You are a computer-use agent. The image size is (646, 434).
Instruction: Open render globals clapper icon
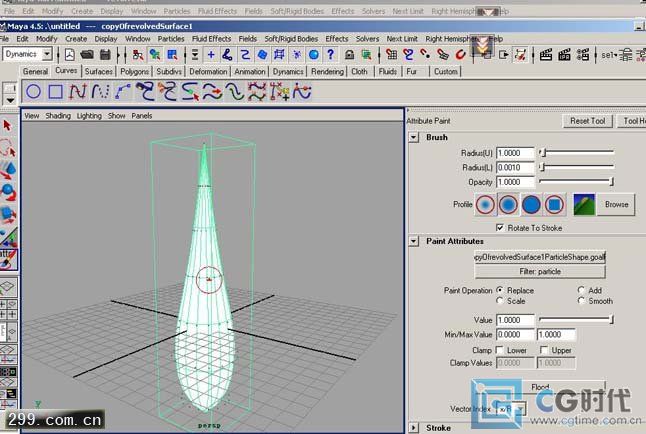583,54
